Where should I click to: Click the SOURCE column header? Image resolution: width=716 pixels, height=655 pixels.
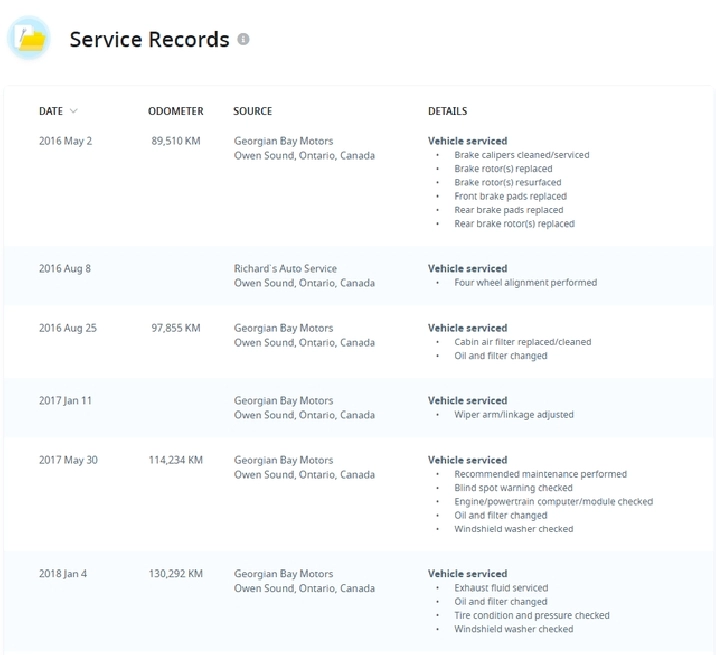point(252,111)
